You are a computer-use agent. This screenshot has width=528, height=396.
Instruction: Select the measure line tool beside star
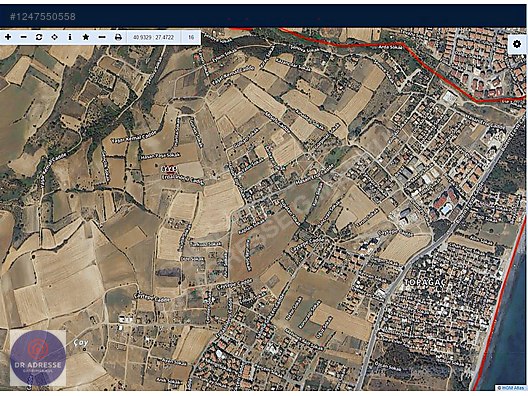pos(102,37)
